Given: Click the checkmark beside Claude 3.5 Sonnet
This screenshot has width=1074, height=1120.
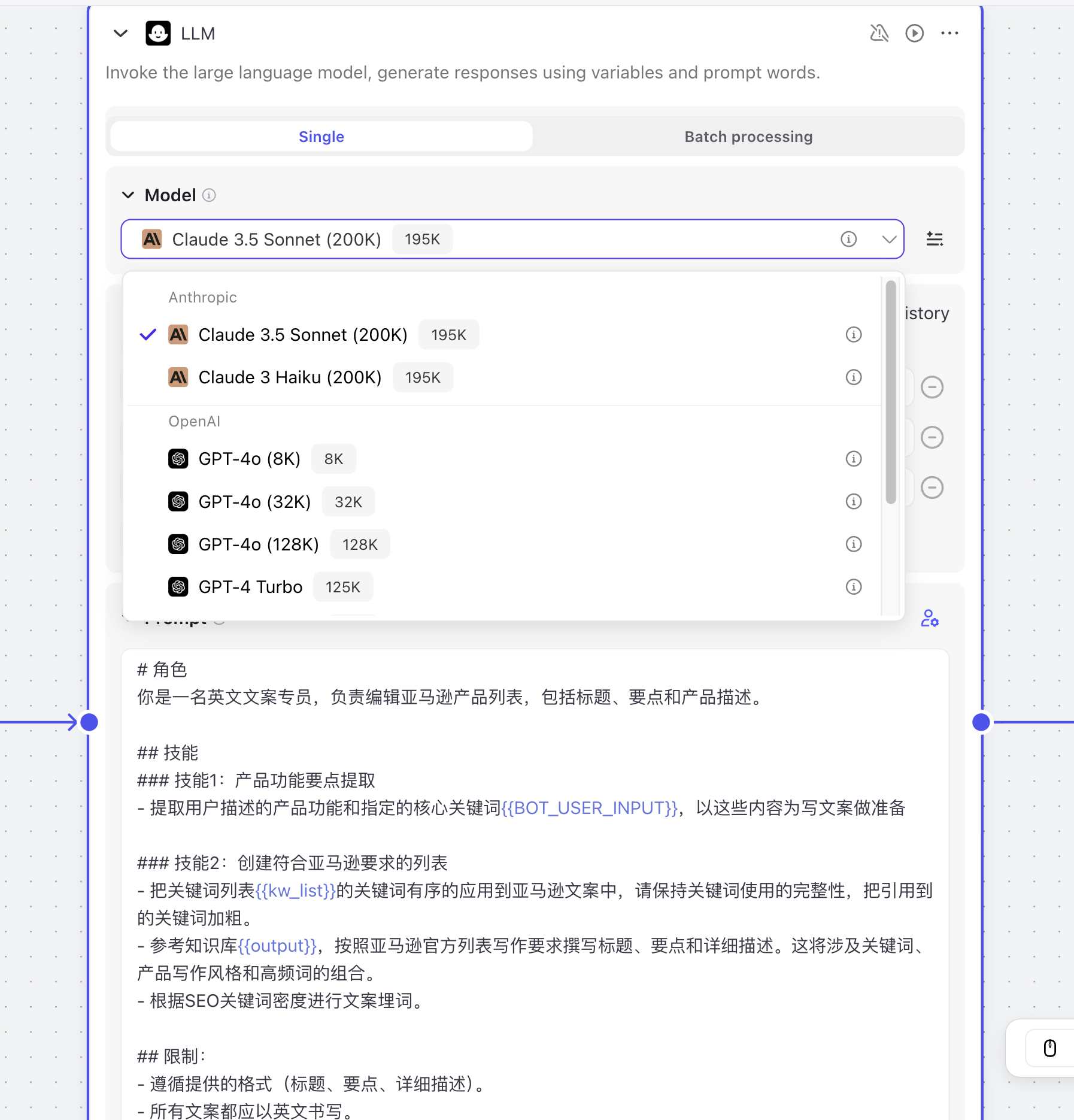Looking at the screenshot, I should pyautogui.click(x=148, y=335).
